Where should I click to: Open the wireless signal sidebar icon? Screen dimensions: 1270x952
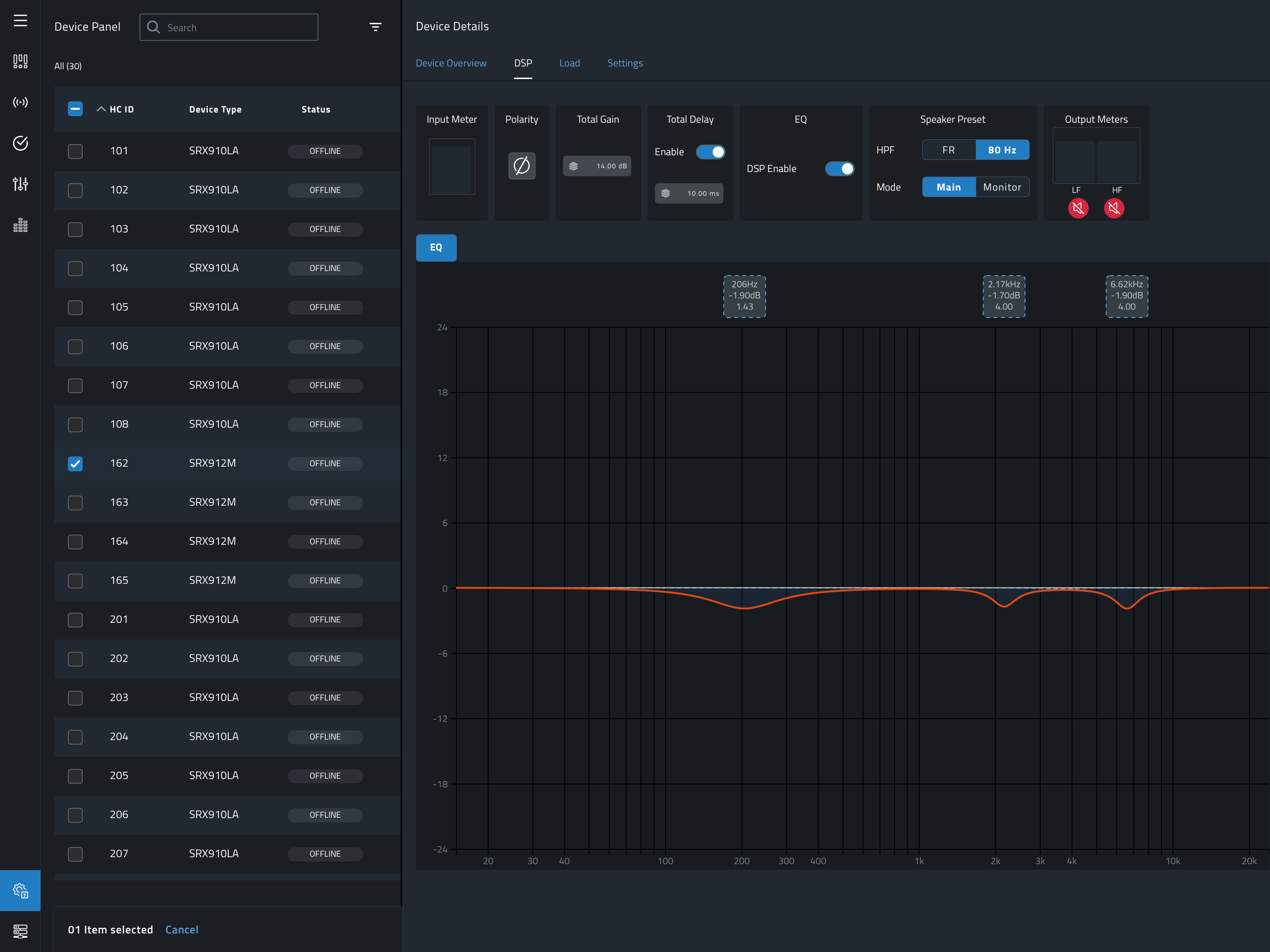click(20, 102)
